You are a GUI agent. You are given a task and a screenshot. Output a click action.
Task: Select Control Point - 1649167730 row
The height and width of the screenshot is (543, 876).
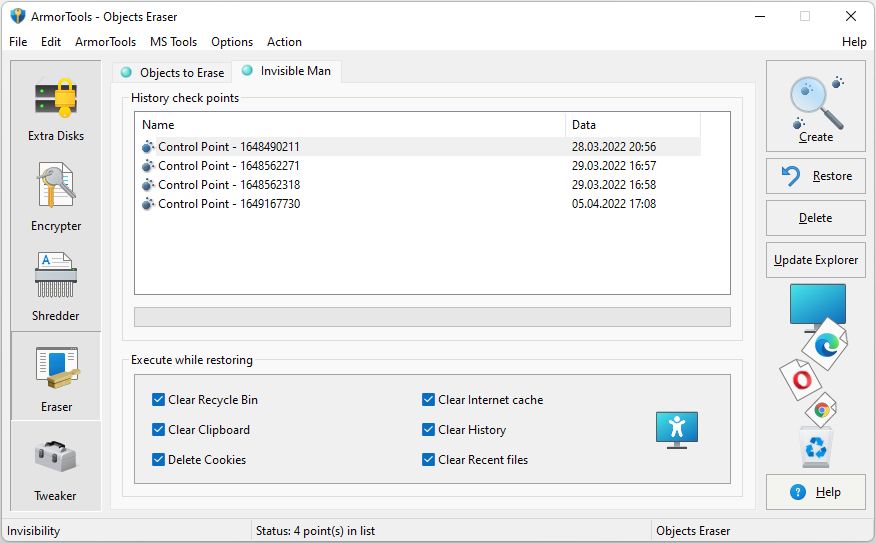(x=228, y=204)
